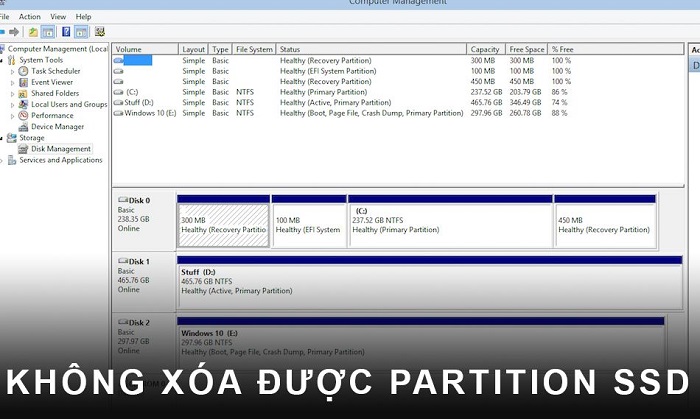Click the '238.35 GB' size under Disk 0

[x=133, y=219]
